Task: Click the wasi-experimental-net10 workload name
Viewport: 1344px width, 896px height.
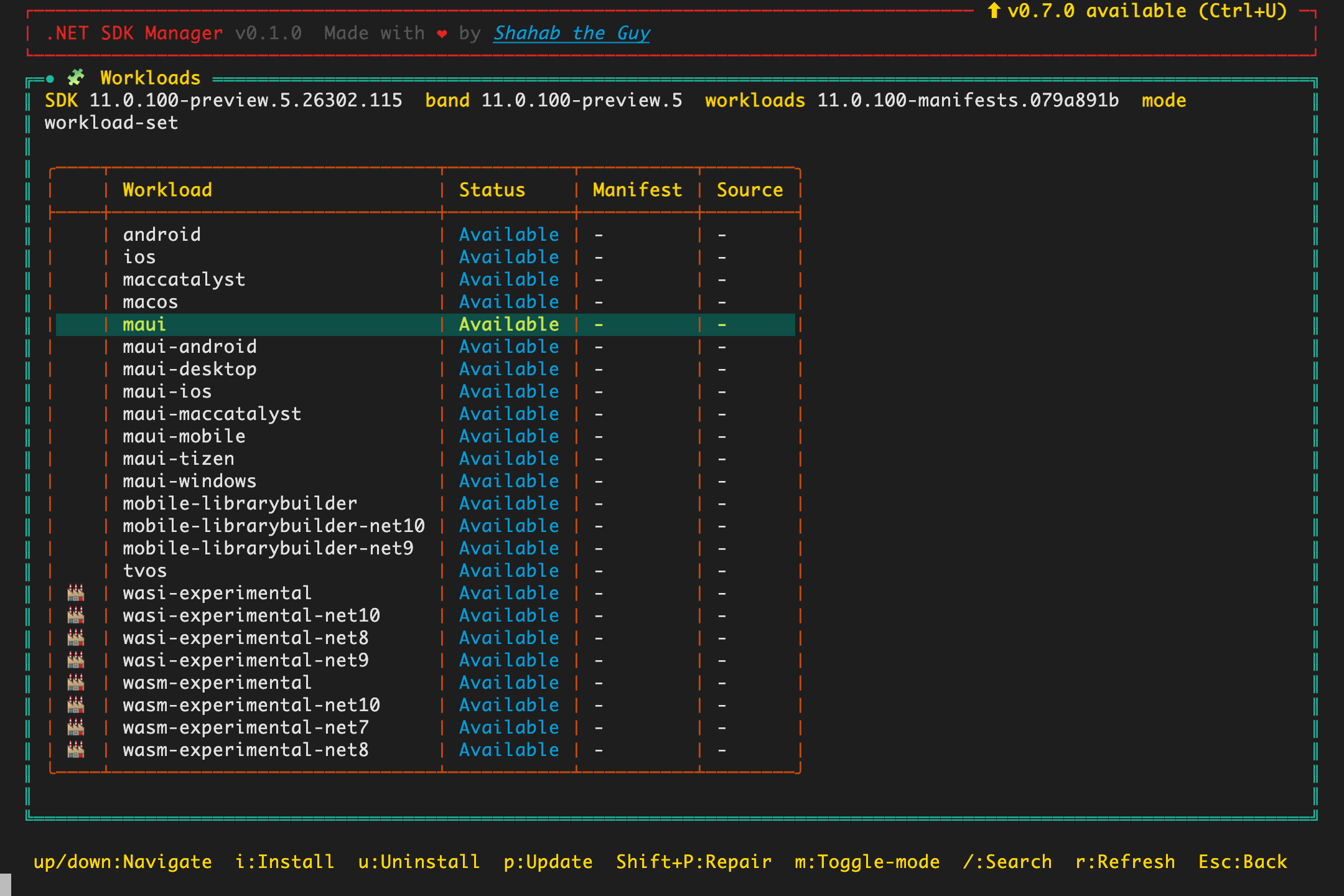Action: click(251, 615)
